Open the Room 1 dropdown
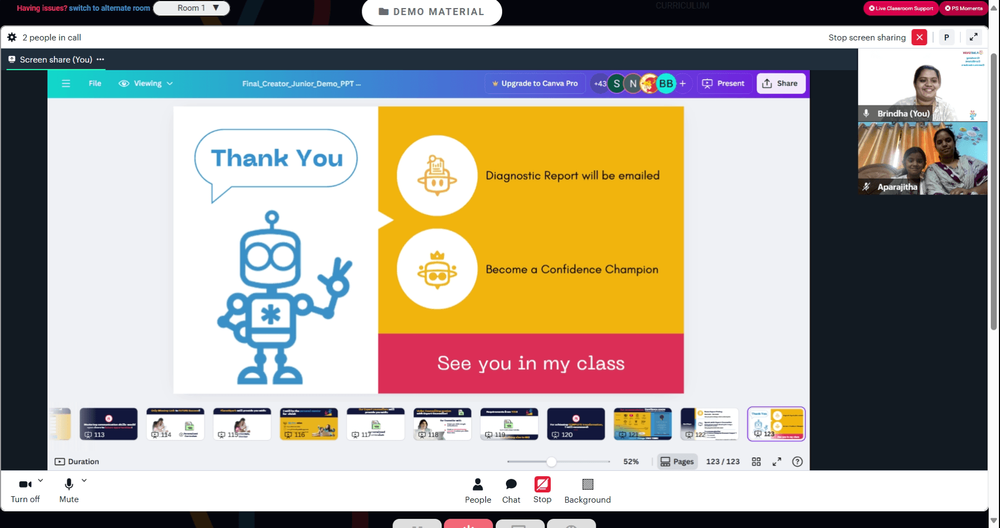The width and height of the screenshot is (1000, 528). click(x=191, y=8)
